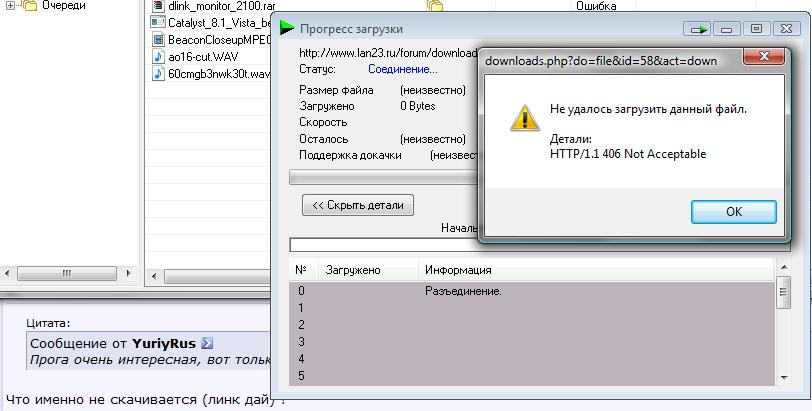Click the green arrow button in progress titlebar
This screenshot has height=411, width=812.
pyautogui.click(x=698, y=30)
